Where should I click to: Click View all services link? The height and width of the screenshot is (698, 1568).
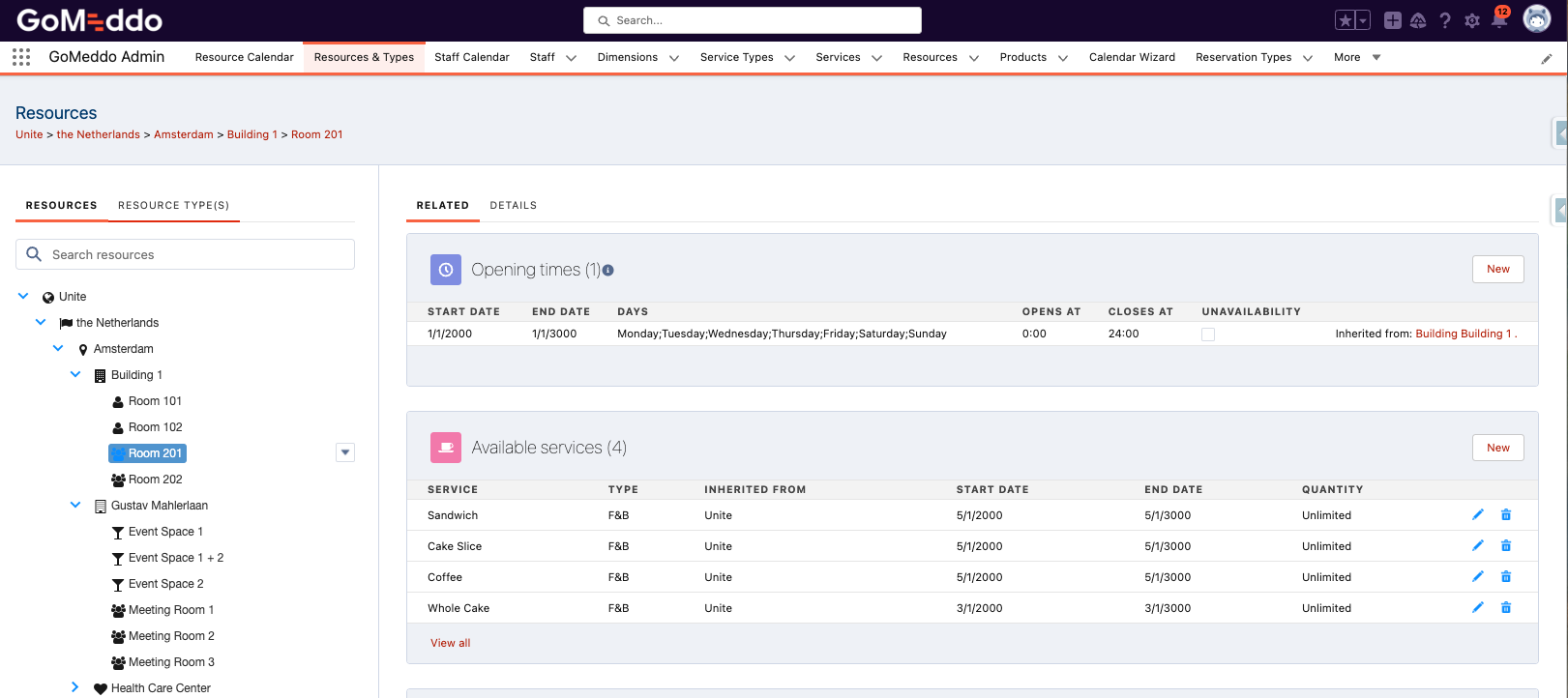[451, 643]
